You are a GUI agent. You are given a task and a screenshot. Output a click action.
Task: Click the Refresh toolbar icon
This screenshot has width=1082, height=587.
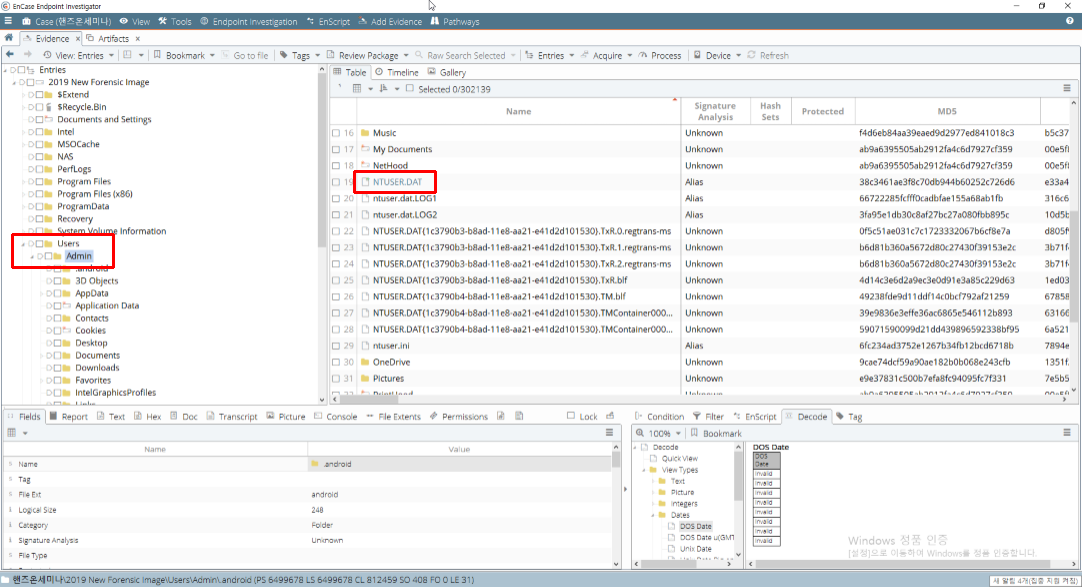coord(767,55)
